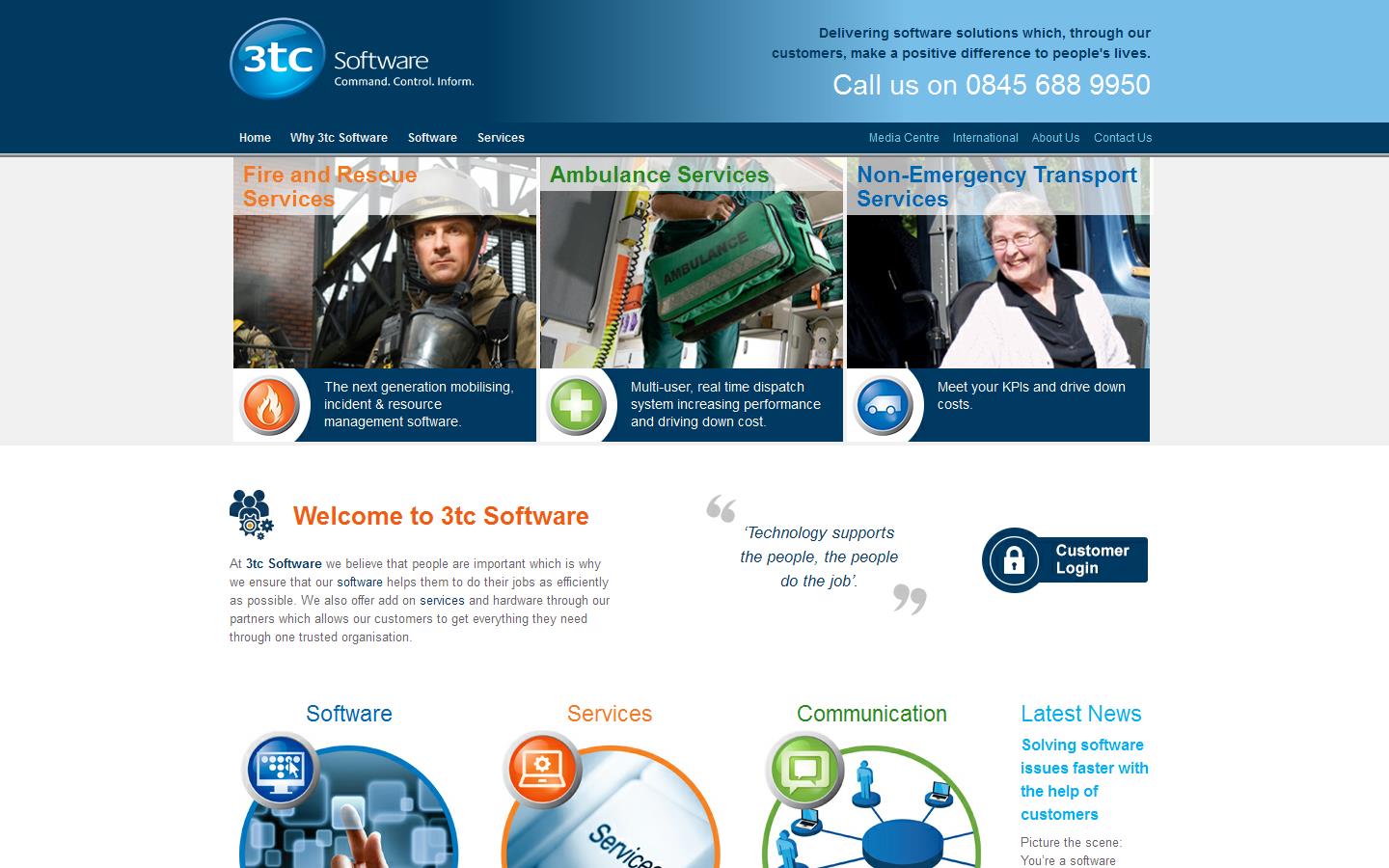This screenshot has width=1389, height=868.
Task: Click the Ambulance Services heading link
Action: pyautogui.click(x=659, y=176)
